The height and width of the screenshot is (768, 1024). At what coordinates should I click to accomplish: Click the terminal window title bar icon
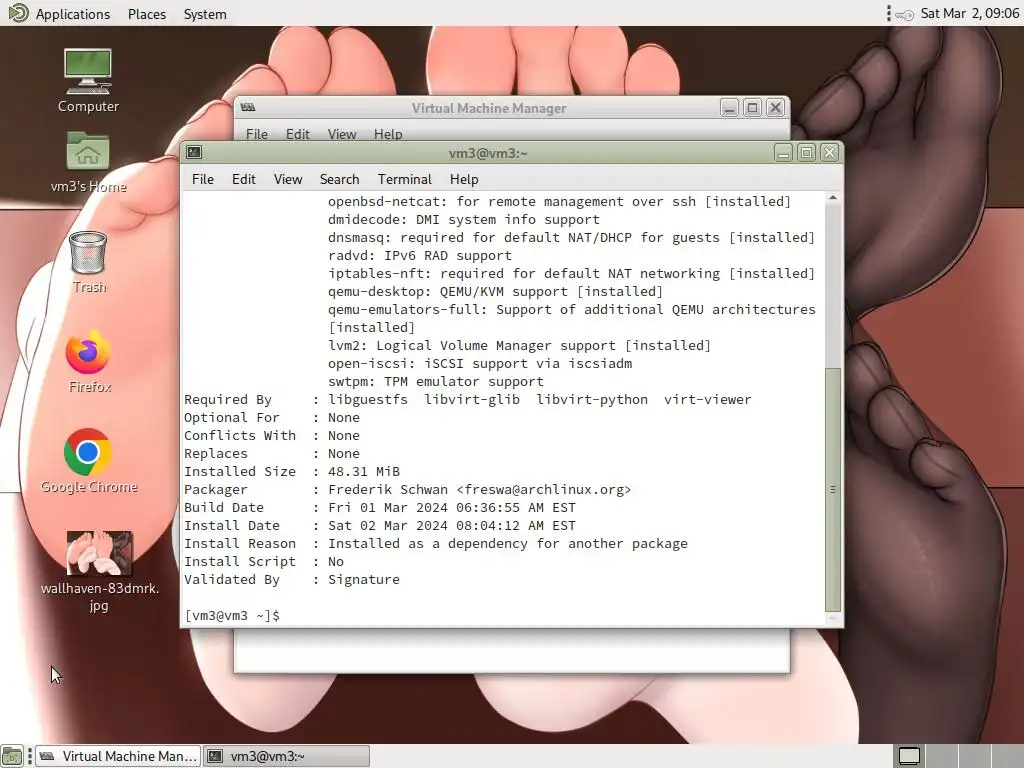(194, 153)
